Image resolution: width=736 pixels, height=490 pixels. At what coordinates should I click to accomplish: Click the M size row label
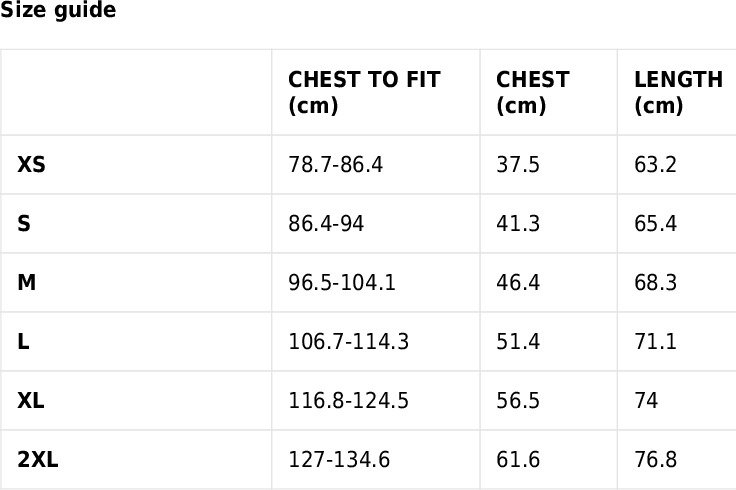point(27,283)
